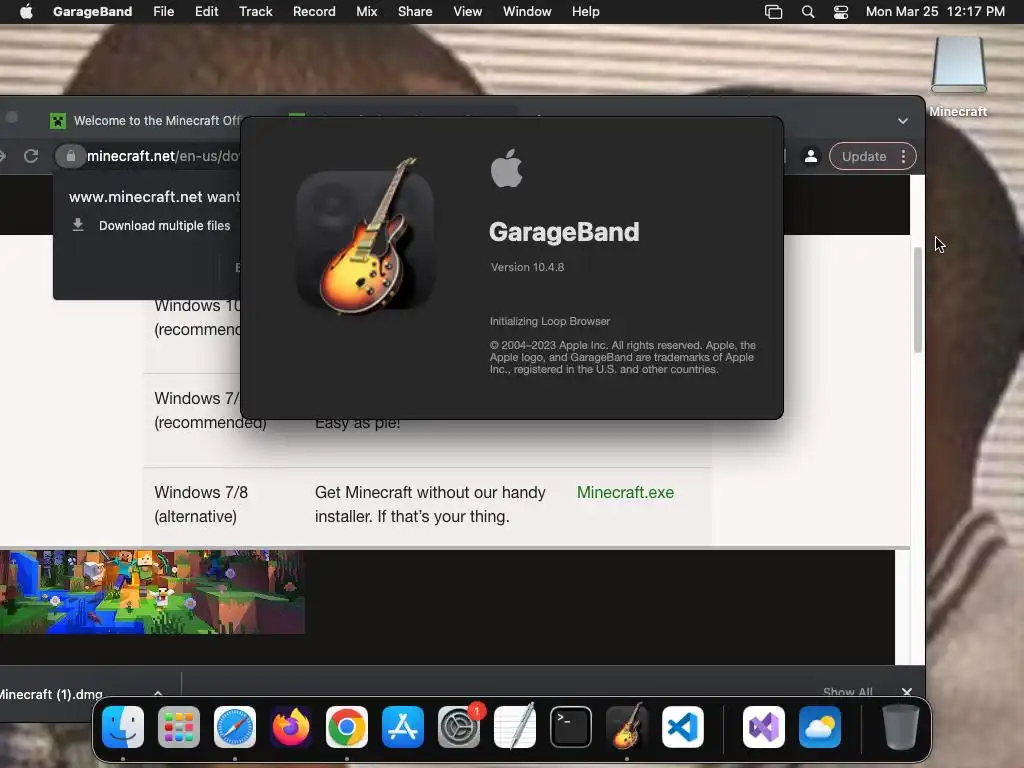This screenshot has height=768, width=1024.
Task: Click the Apple logo in GarageBand splash
Action: click(x=506, y=168)
